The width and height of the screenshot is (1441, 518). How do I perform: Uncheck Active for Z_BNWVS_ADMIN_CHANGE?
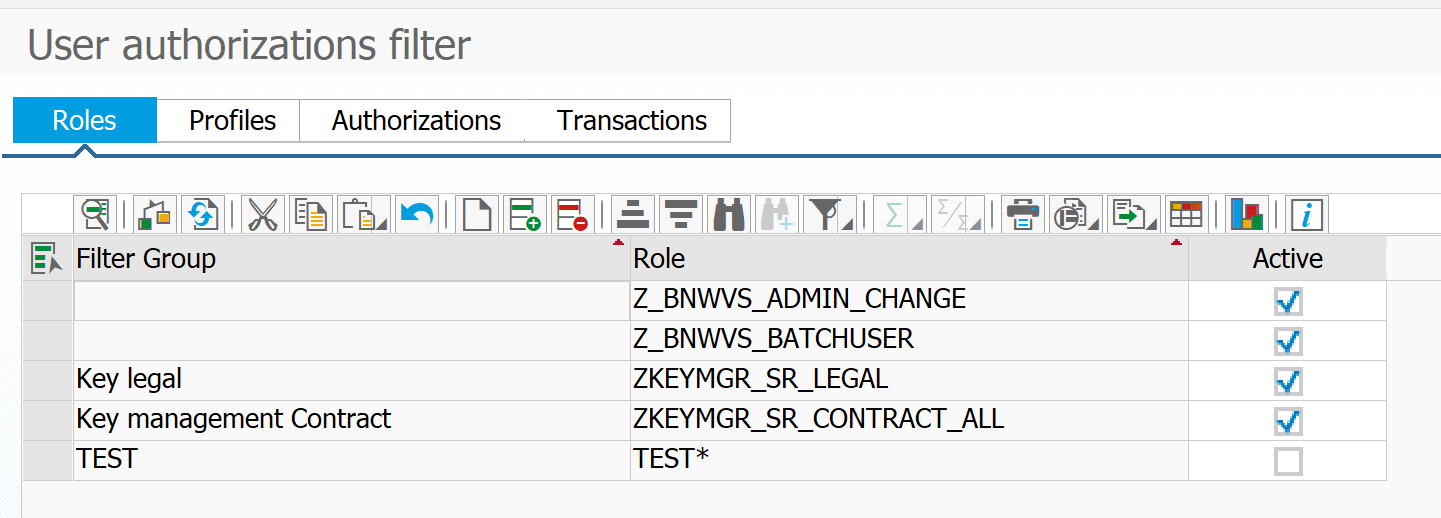pos(1288,301)
